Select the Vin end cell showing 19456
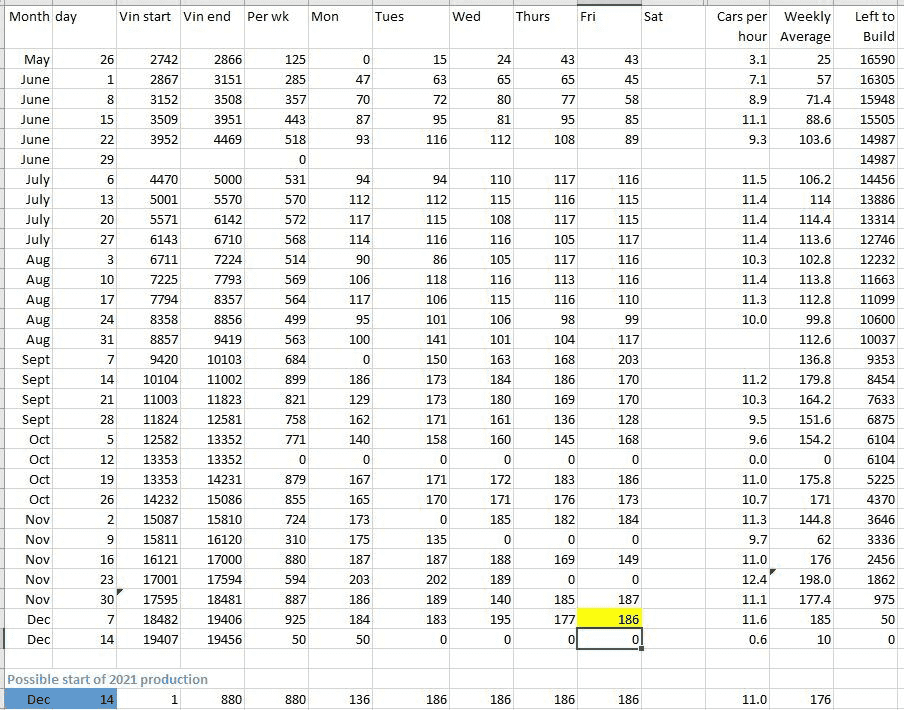 tap(212, 640)
